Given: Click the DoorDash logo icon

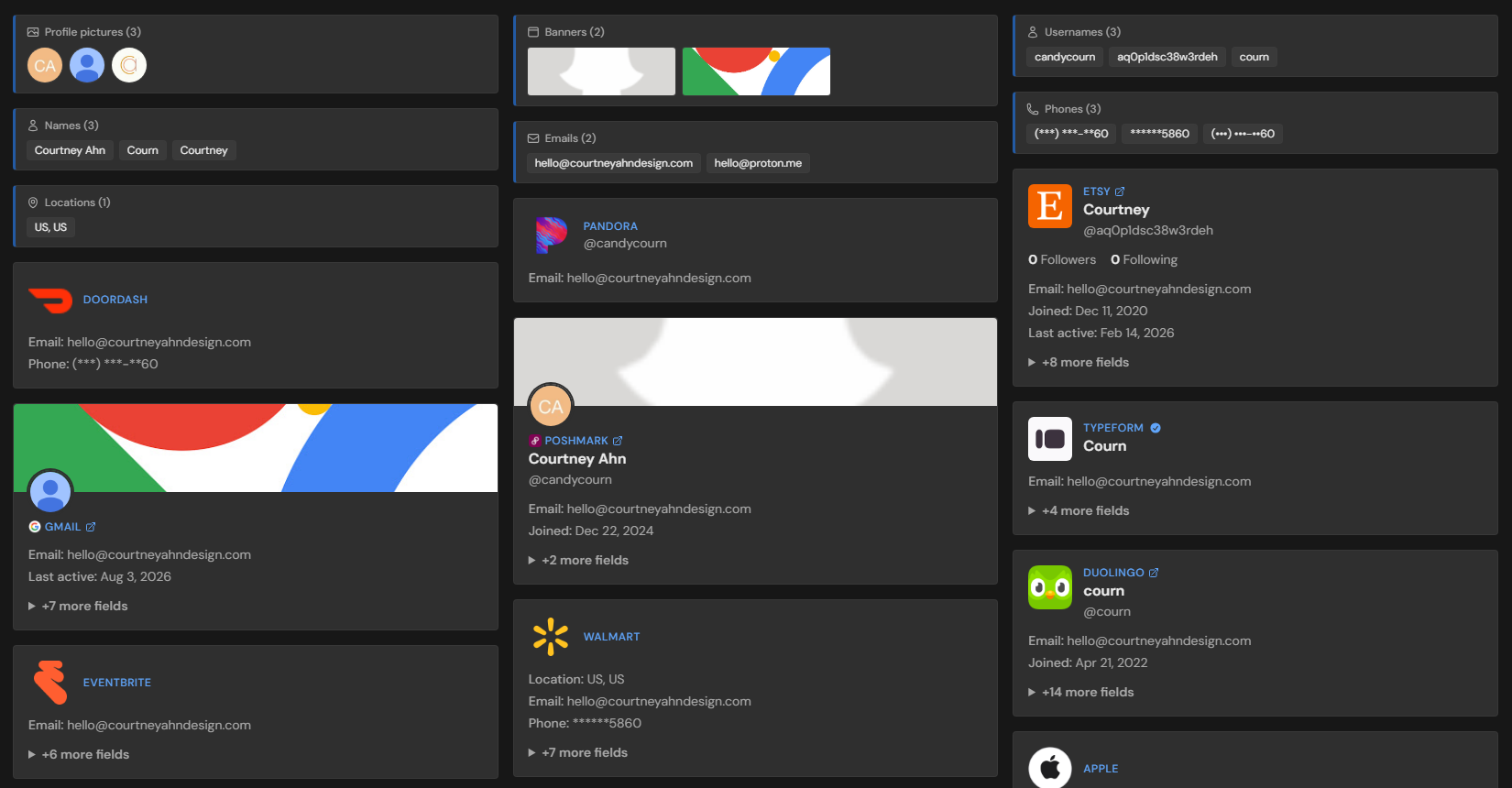Looking at the screenshot, I should (x=50, y=300).
